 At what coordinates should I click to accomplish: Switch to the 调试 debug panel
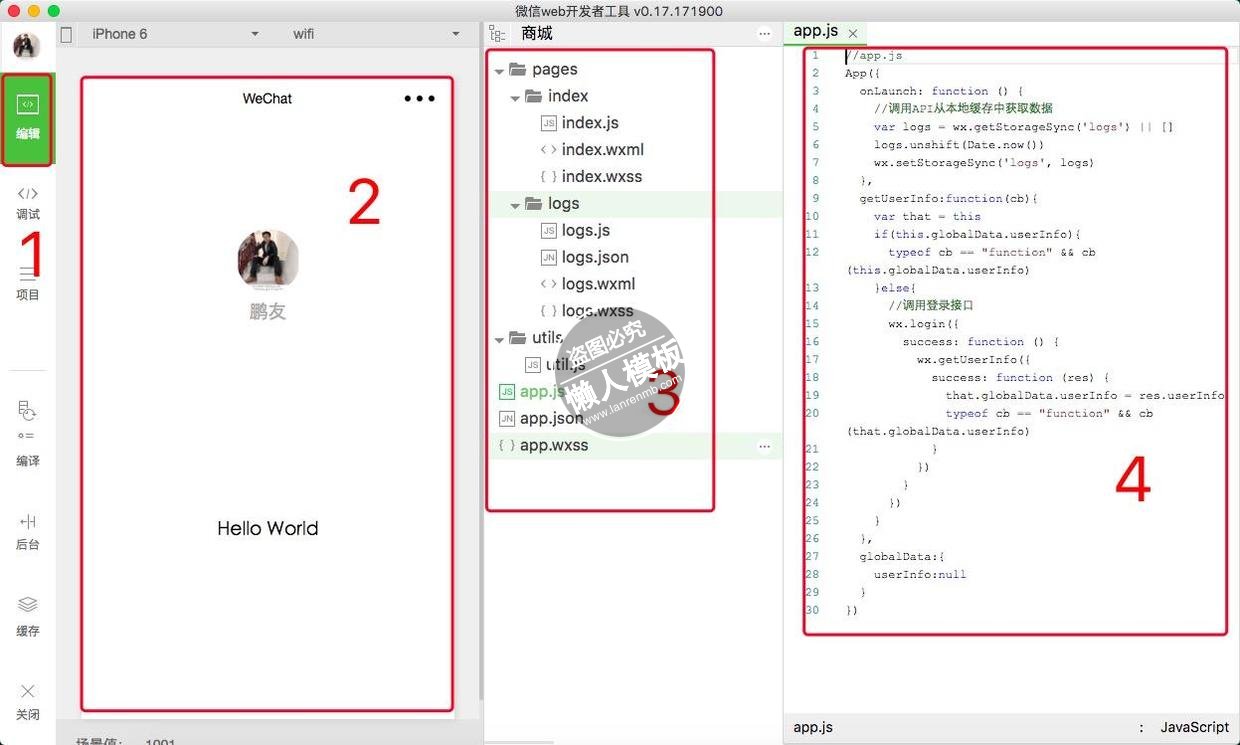28,202
